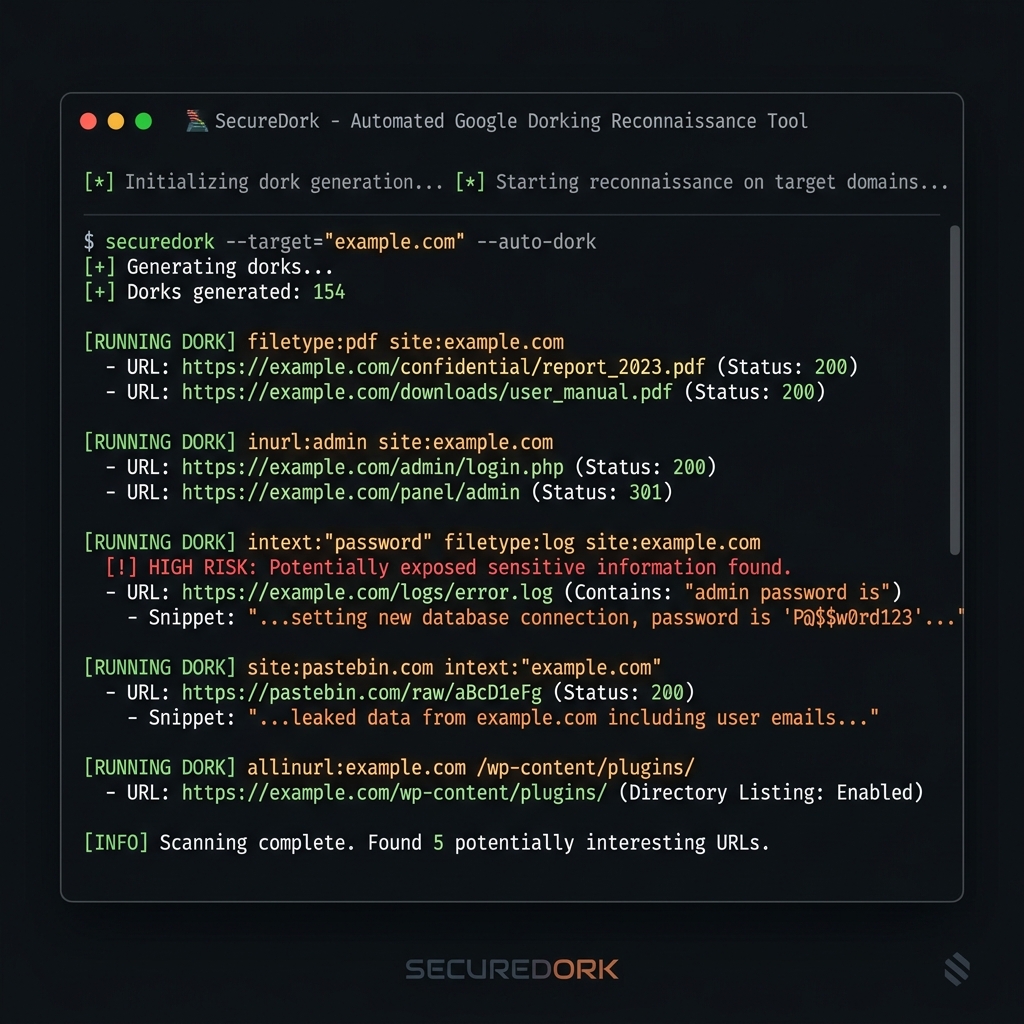The height and width of the screenshot is (1024, 1024).
Task: Click the status 200 after report_2023.pdf
Action: [831, 367]
